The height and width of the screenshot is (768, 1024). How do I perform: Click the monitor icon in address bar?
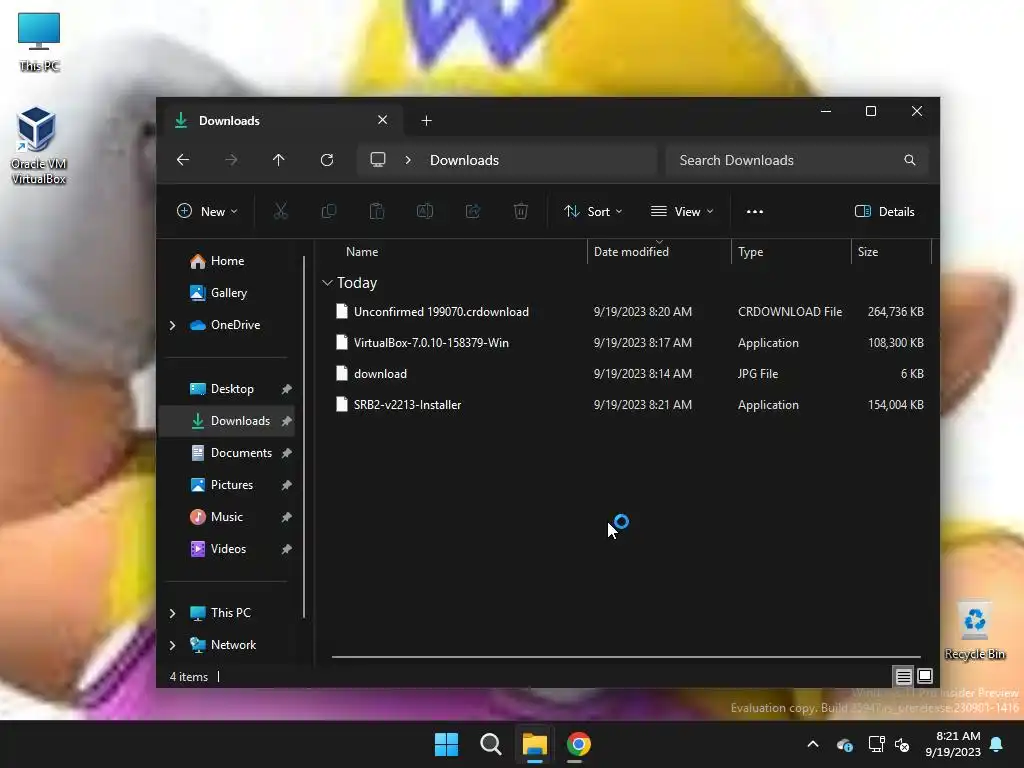[x=377, y=160]
